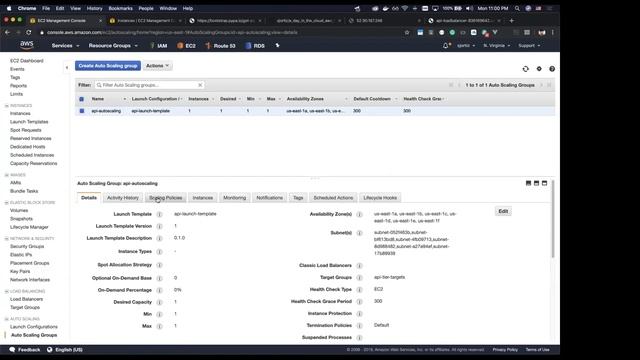Collapse the Auto Scaling sidebar section

coord(7,319)
